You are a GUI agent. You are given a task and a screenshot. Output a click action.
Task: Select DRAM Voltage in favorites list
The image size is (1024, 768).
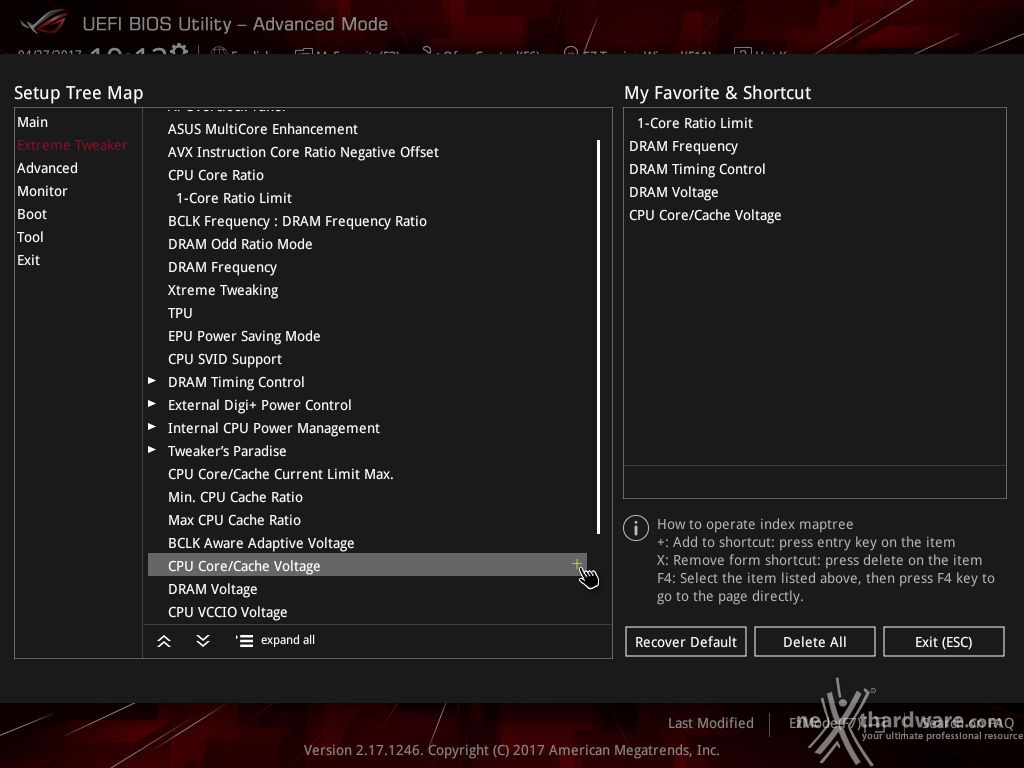coord(673,192)
